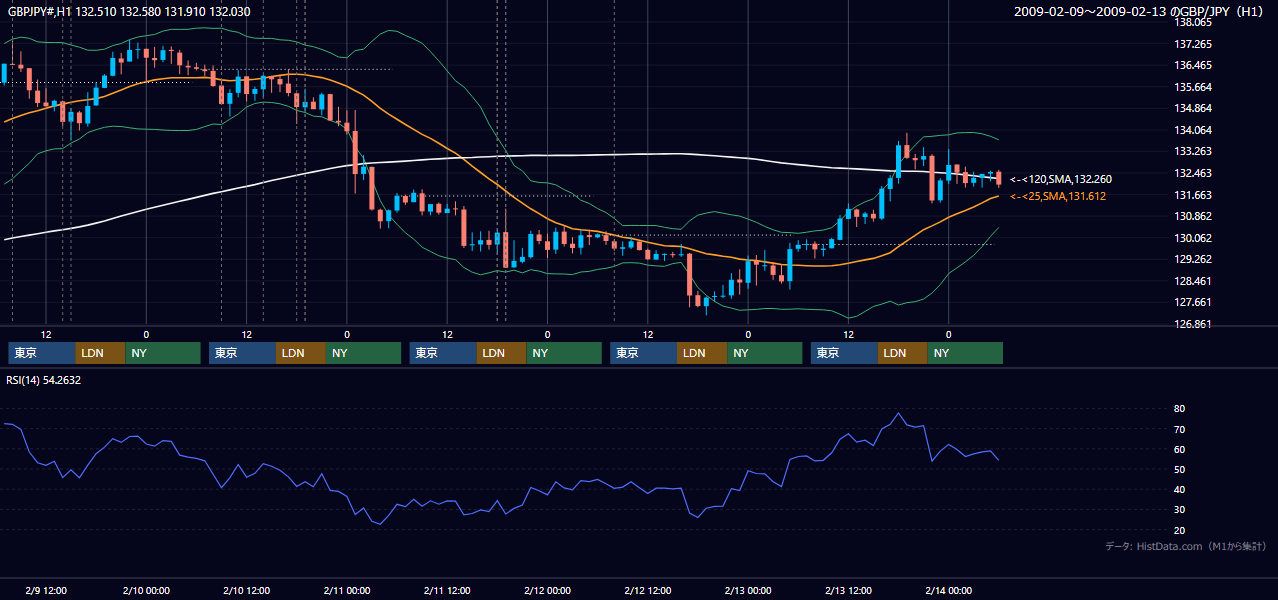This screenshot has width=1278, height=600.
Task: Click price axis value 130.062
Action: pyautogui.click(x=1194, y=238)
